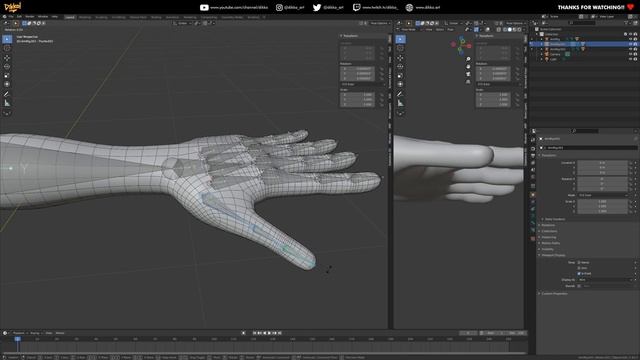Click the Location X field in Object properties
This screenshot has width=640, height=360.
point(602,162)
